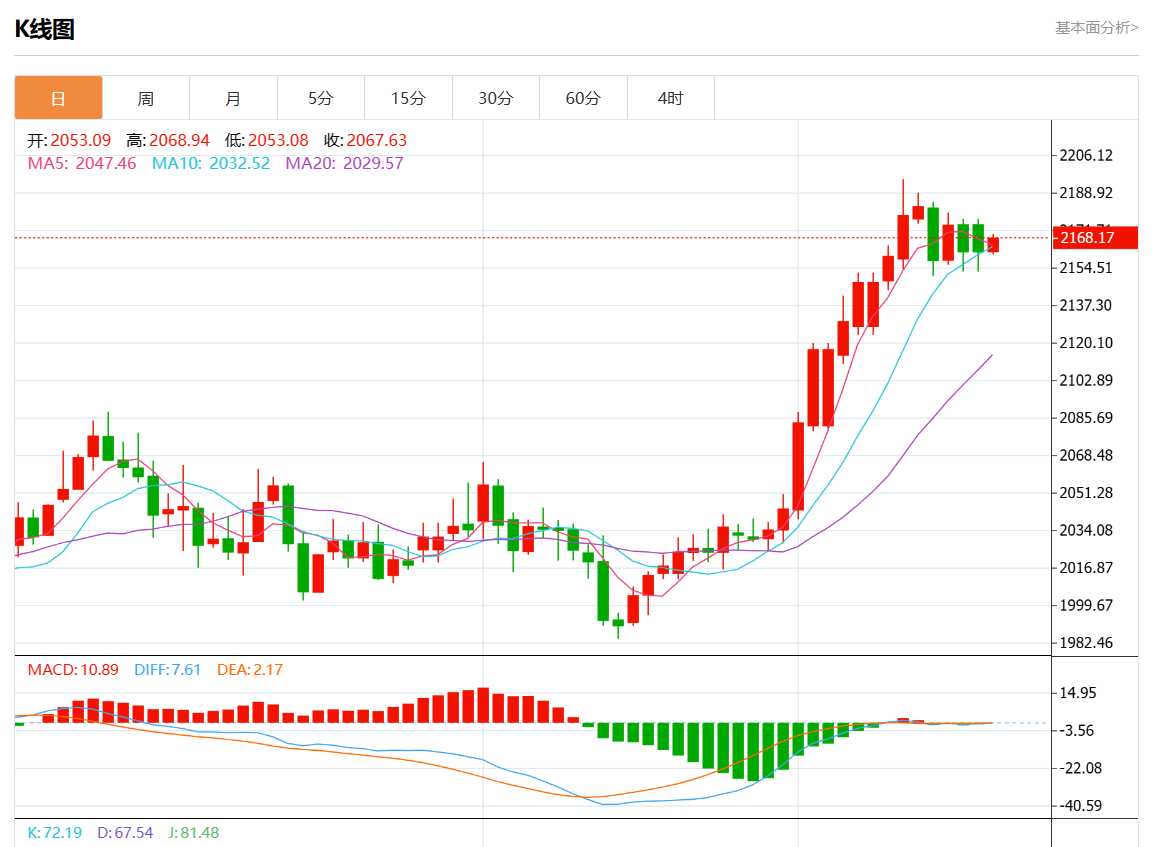Click the K线图 heading
Image resolution: width=1175 pixels, height=847 pixels.
pyautogui.click(x=45, y=29)
